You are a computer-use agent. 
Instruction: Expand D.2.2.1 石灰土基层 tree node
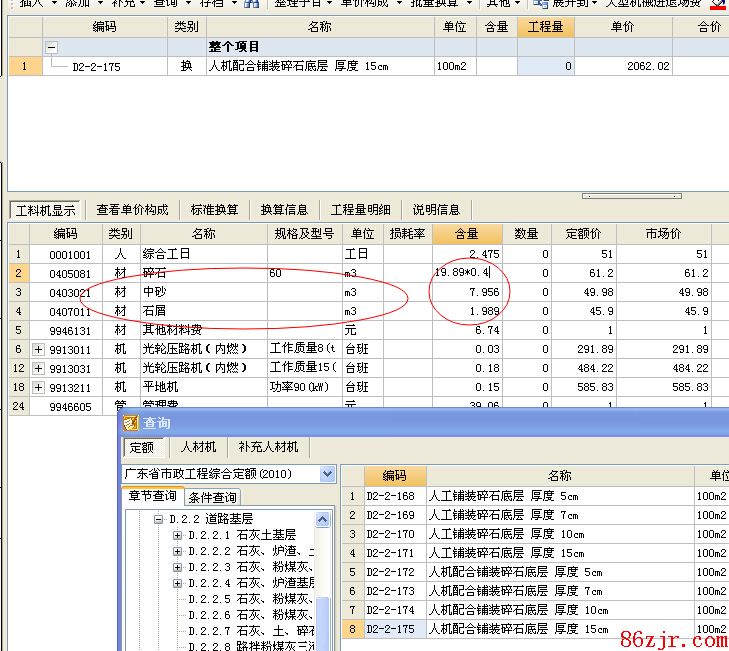tap(177, 535)
